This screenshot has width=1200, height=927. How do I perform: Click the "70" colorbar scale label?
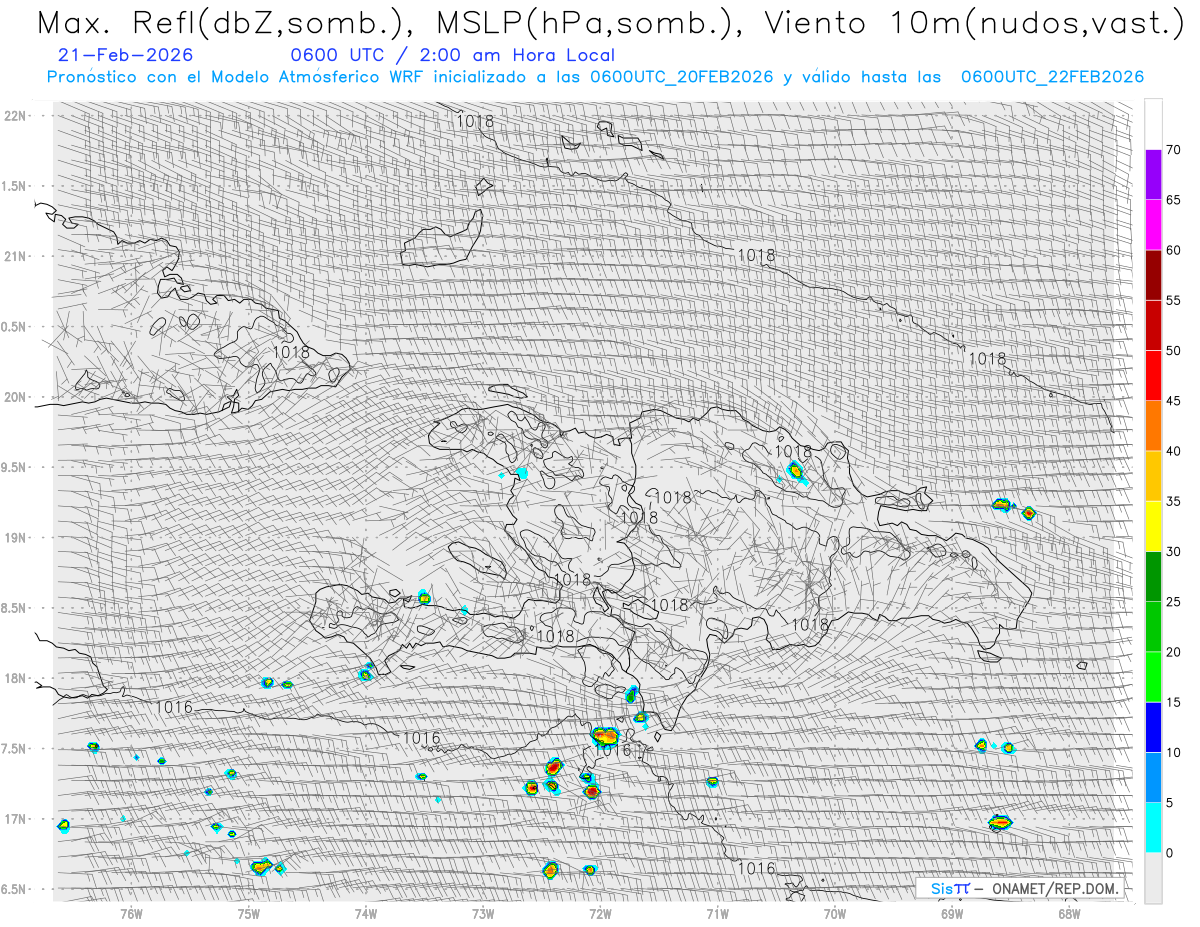1173,150
